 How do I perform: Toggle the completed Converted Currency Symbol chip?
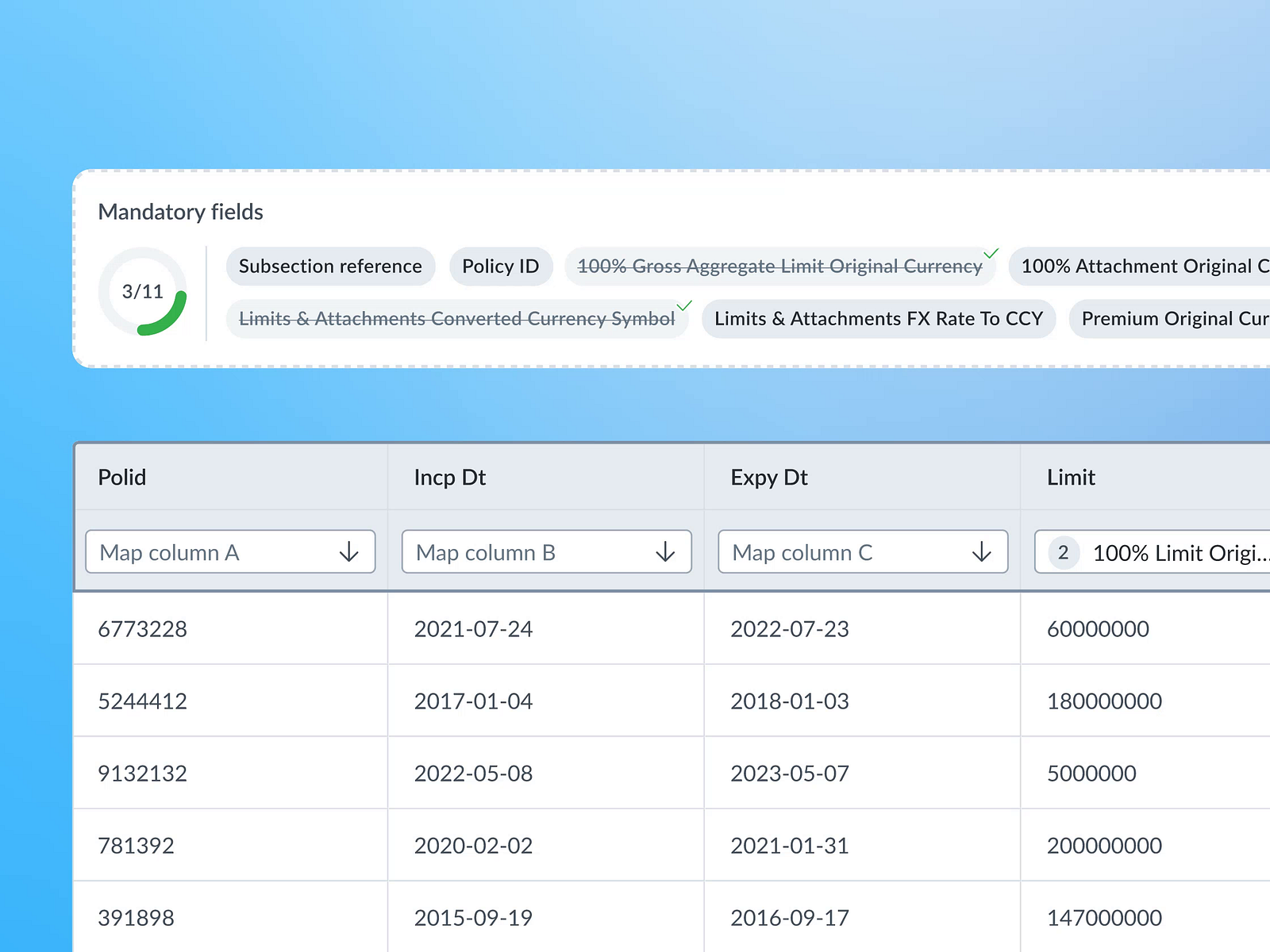click(456, 319)
